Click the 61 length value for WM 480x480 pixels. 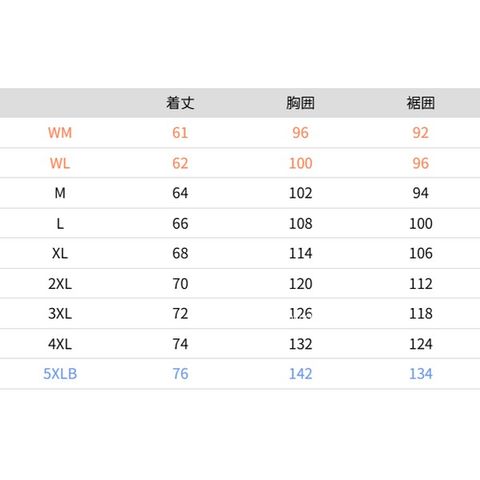[x=180, y=133]
